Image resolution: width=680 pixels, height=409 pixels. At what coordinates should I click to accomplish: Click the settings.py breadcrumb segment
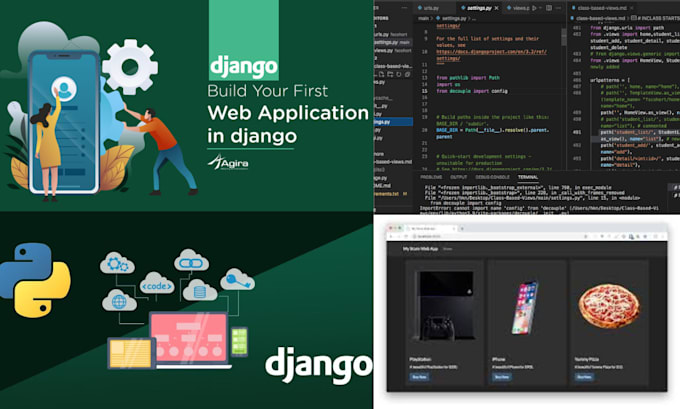click(451, 19)
